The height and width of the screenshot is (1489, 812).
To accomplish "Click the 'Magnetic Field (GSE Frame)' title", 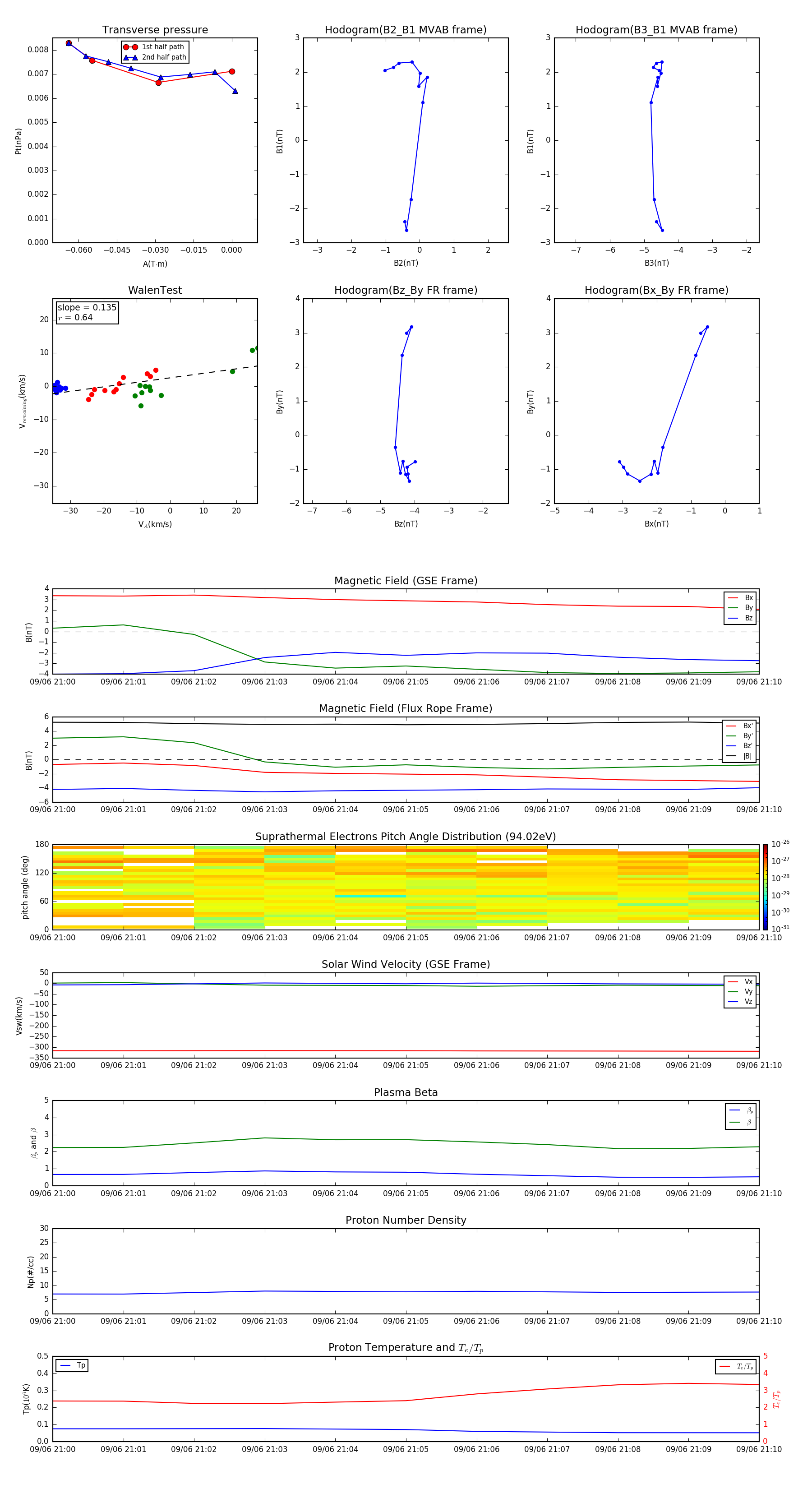I will [x=406, y=581].
